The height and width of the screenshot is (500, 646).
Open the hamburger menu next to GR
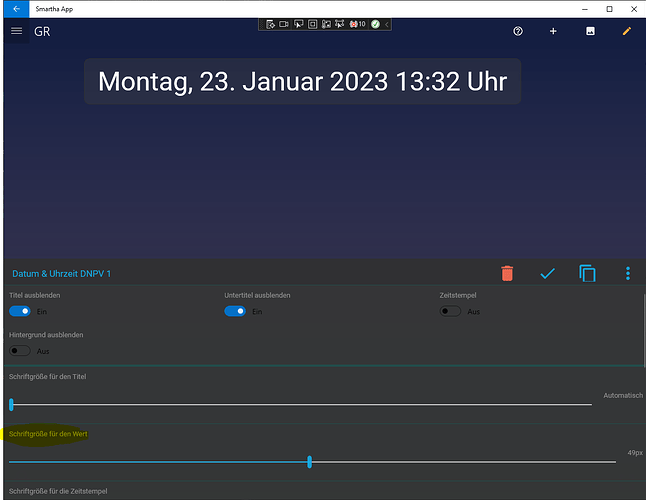(x=16, y=31)
